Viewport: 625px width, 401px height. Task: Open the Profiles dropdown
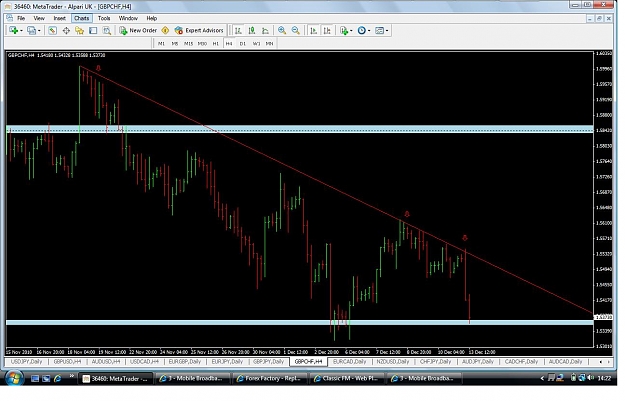(x=33, y=31)
